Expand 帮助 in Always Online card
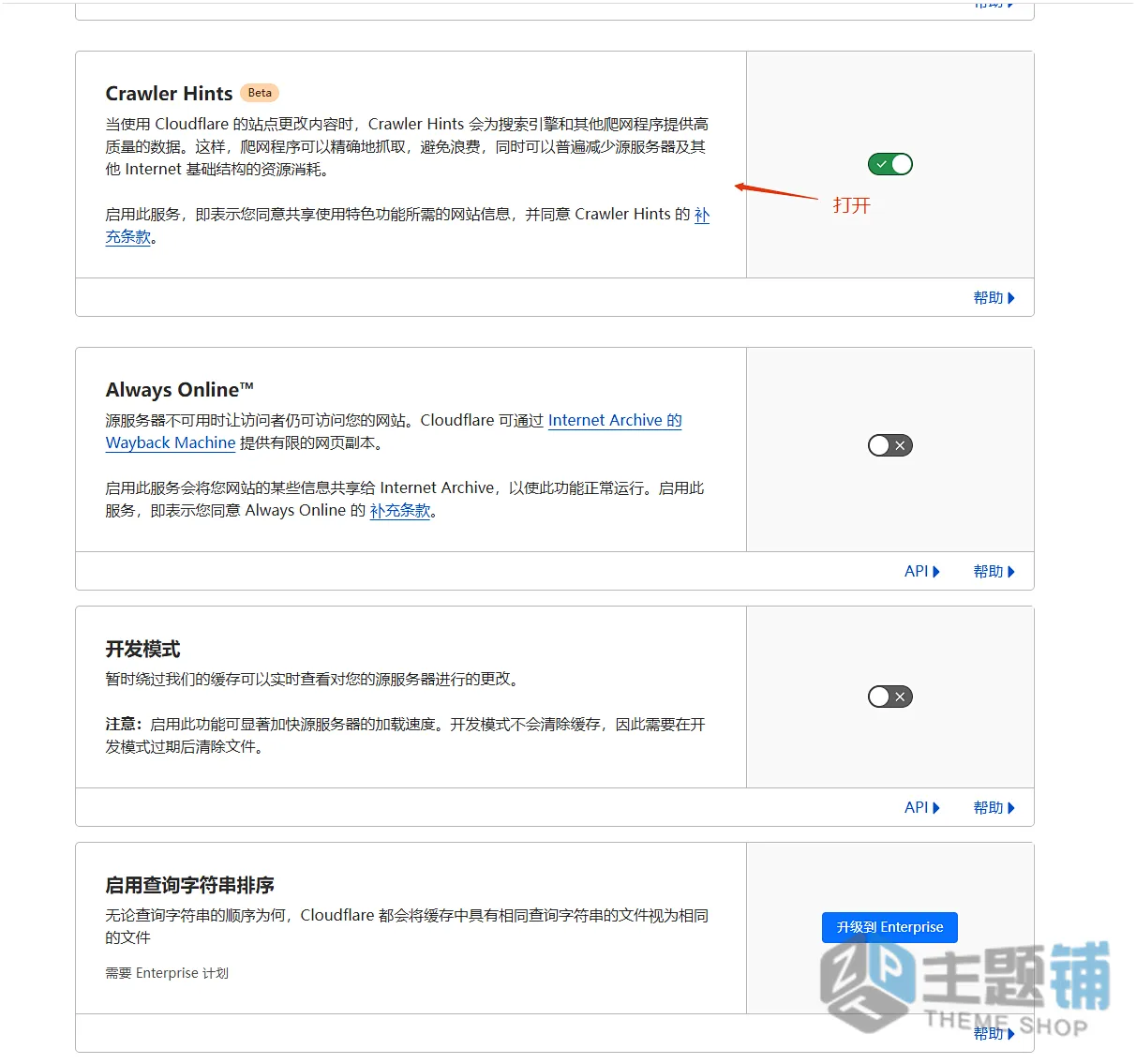The width and height of the screenshot is (1136, 1064). pyautogui.click(x=994, y=572)
